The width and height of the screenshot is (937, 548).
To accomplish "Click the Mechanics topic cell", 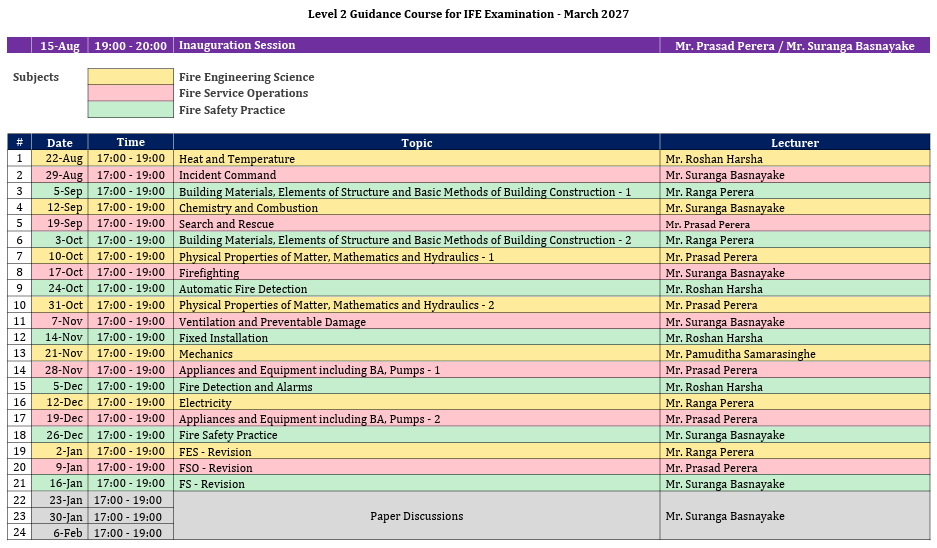I will (417, 354).
